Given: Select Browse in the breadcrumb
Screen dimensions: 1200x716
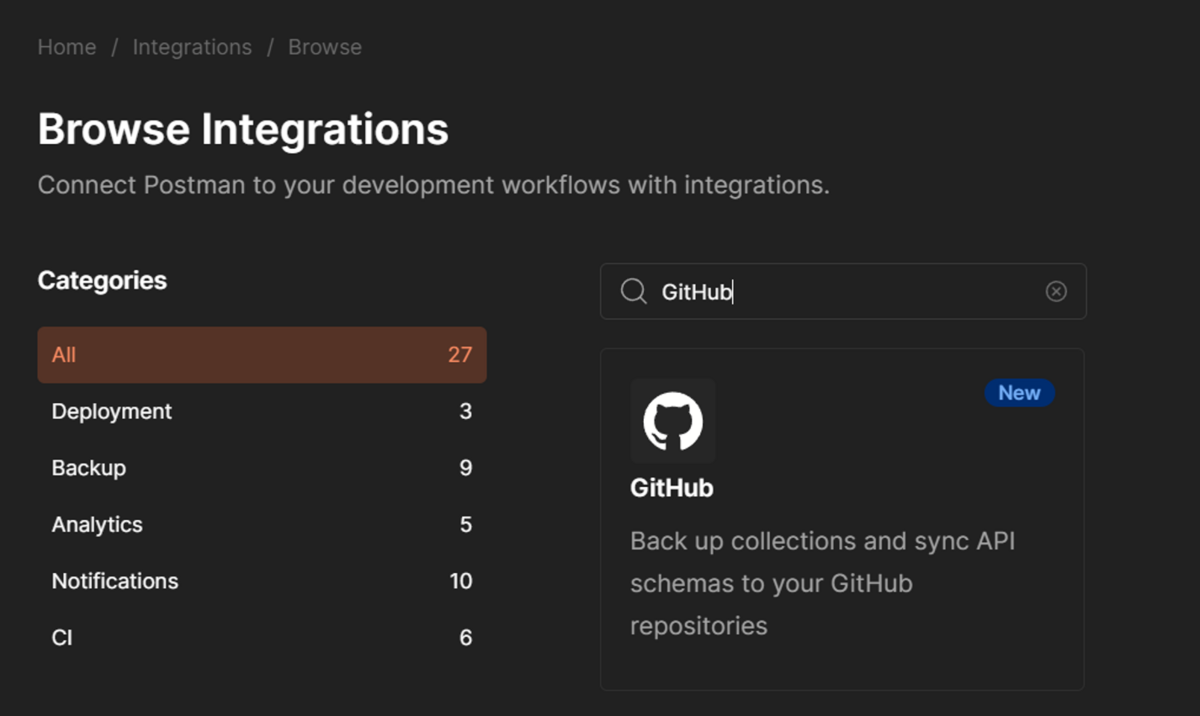Looking at the screenshot, I should 325,47.
